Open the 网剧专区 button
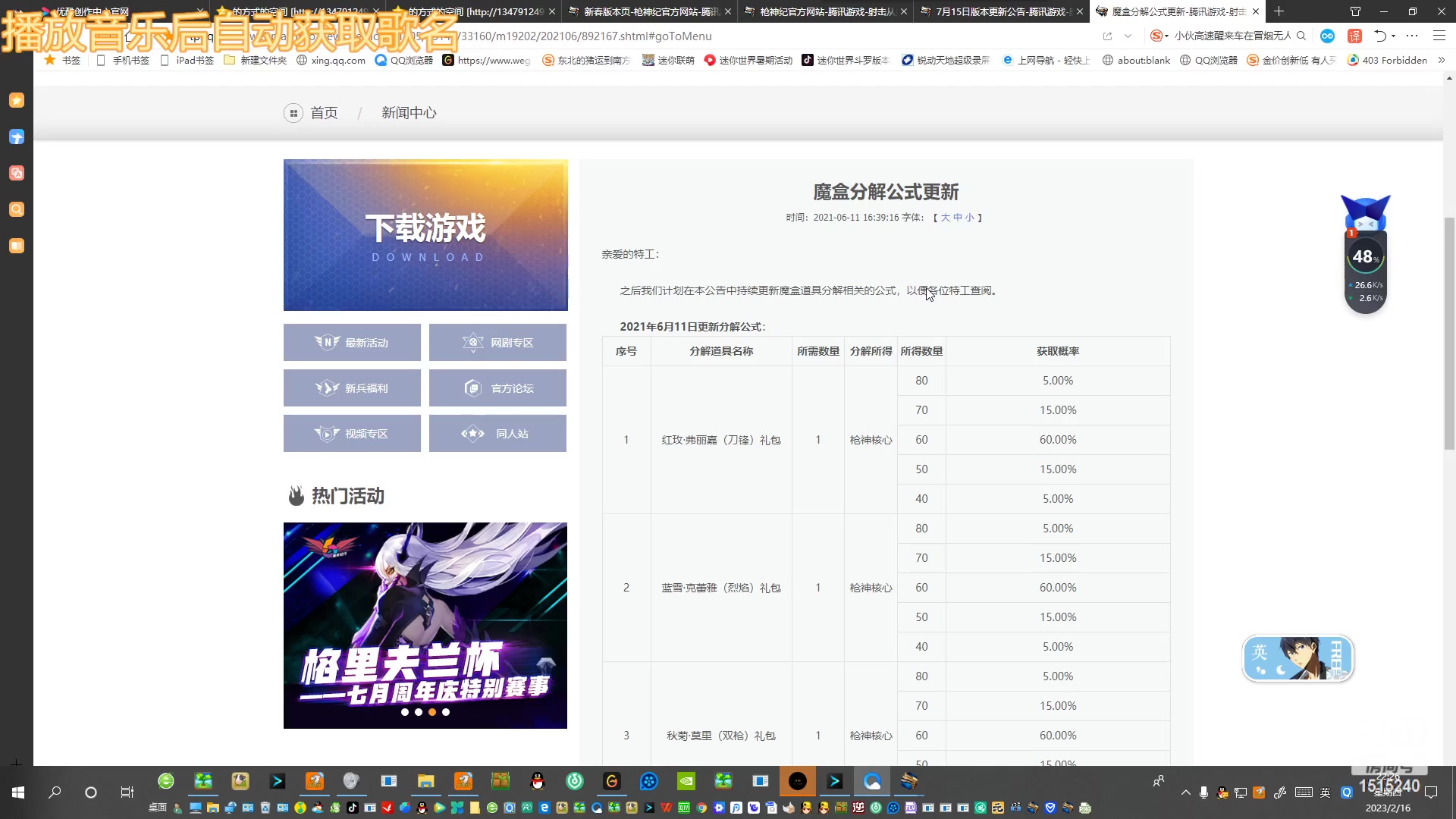 pyautogui.click(x=497, y=343)
